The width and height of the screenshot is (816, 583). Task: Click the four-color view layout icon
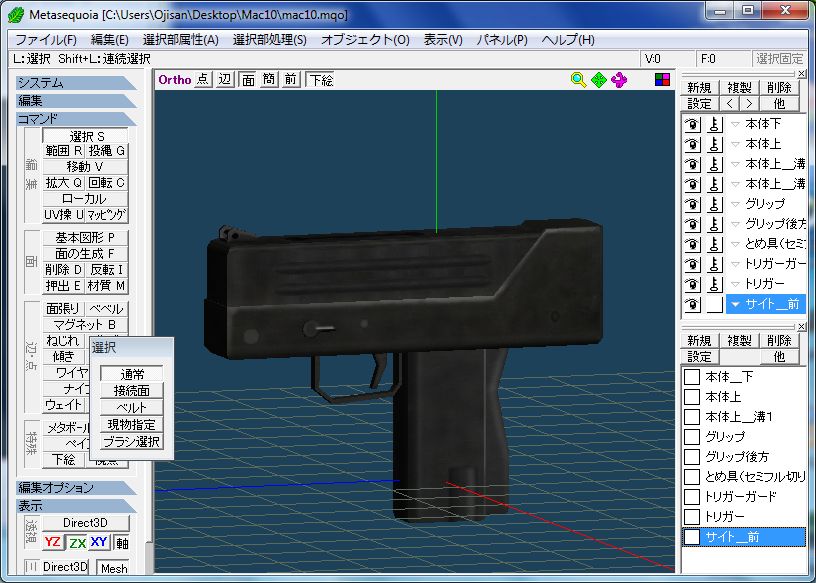[x=662, y=80]
